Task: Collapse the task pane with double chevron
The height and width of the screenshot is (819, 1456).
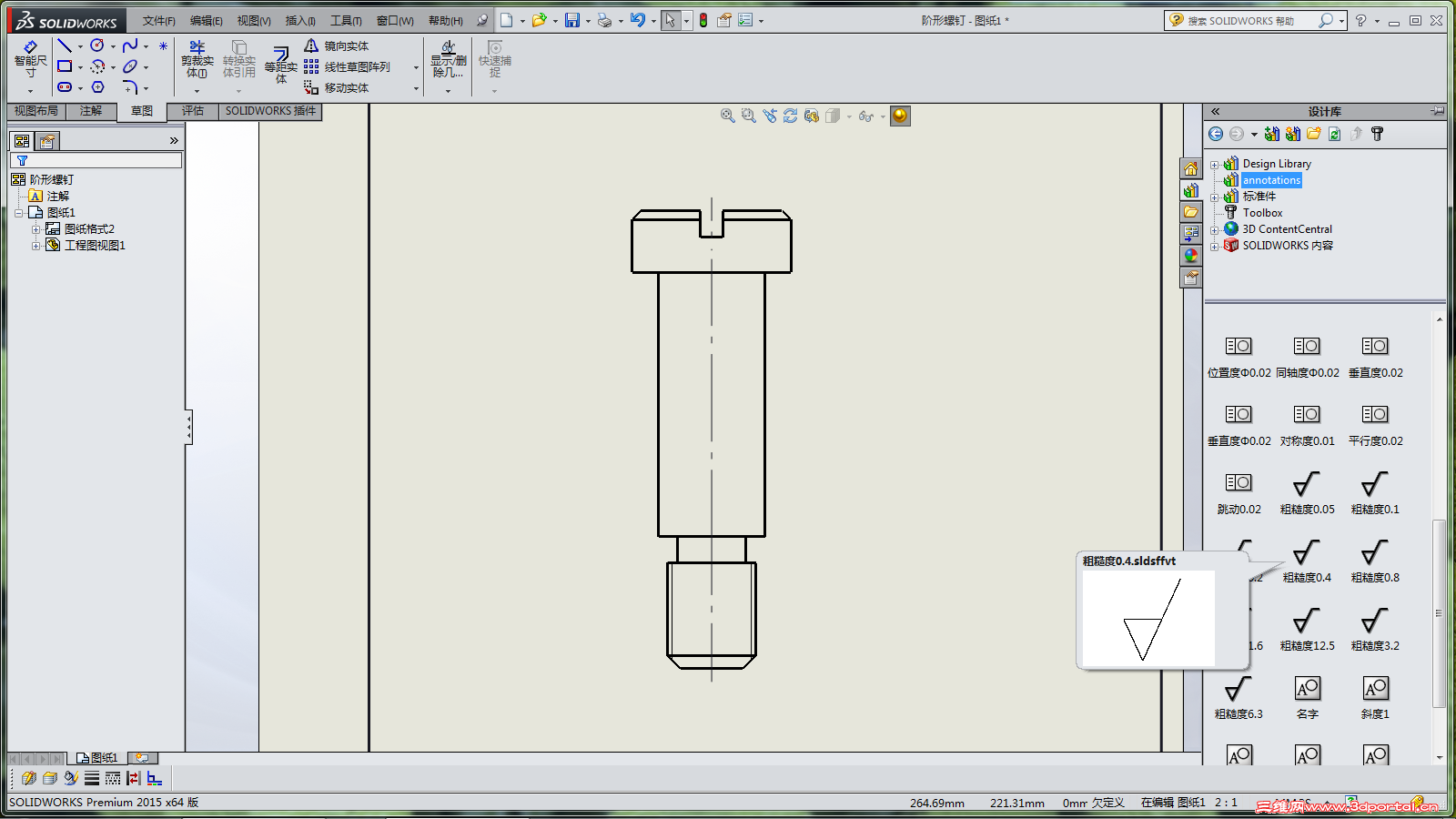Action: click(x=1215, y=111)
